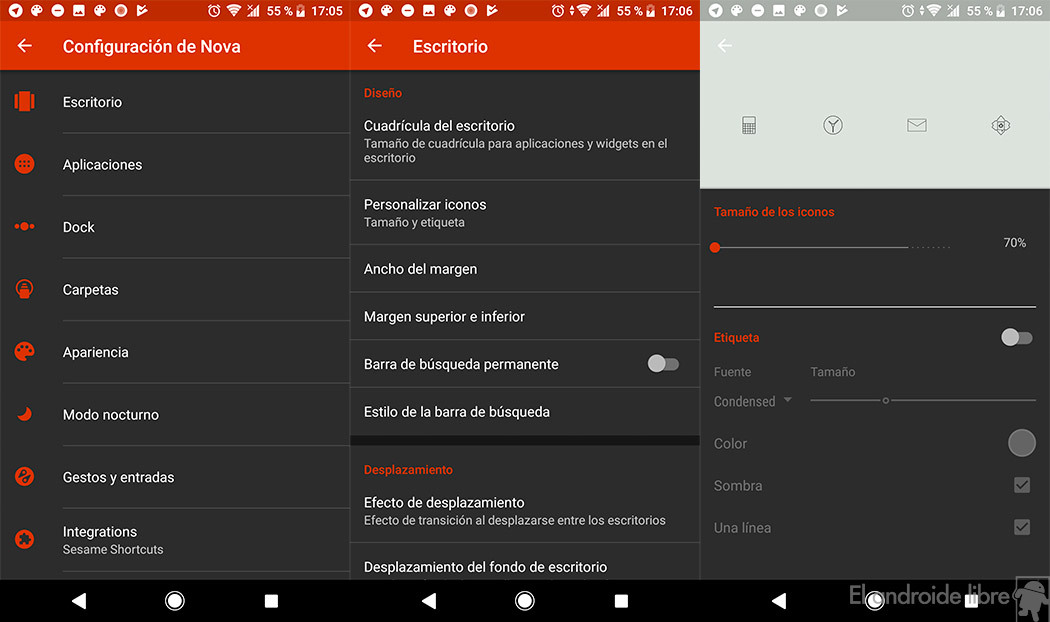Viewport: 1050px width, 622px height.
Task: Toggle the Una línea checkbox
Action: point(1022,527)
